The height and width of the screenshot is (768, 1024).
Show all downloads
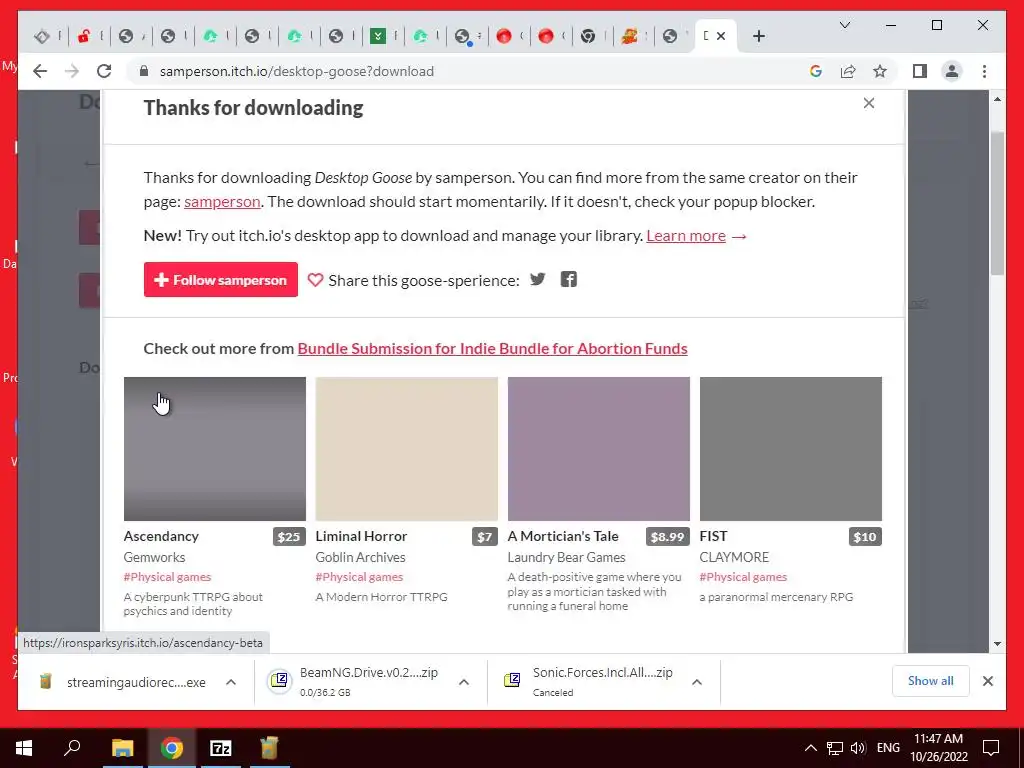pos(931,681)
